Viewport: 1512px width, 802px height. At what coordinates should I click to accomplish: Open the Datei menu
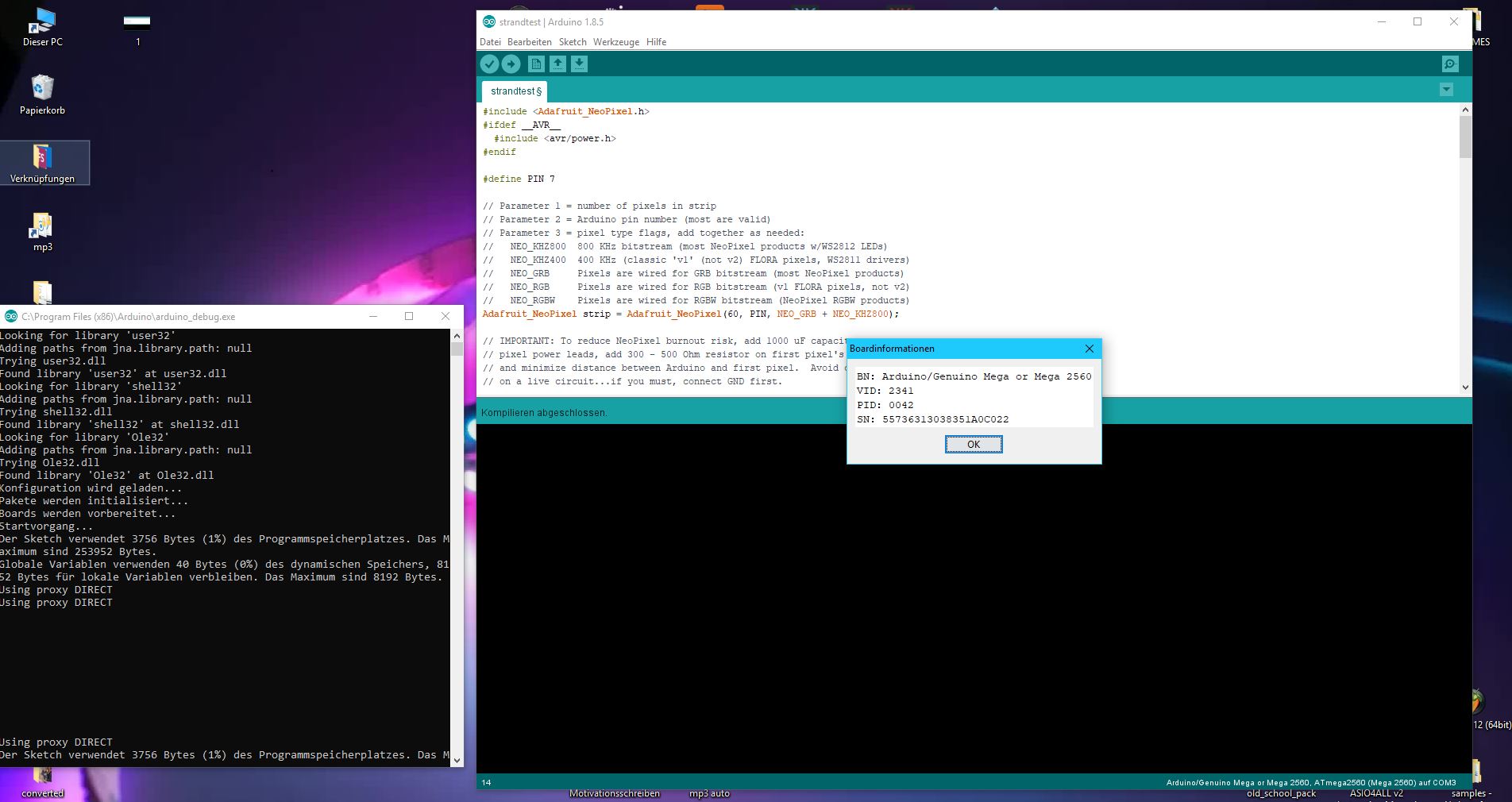490,42
